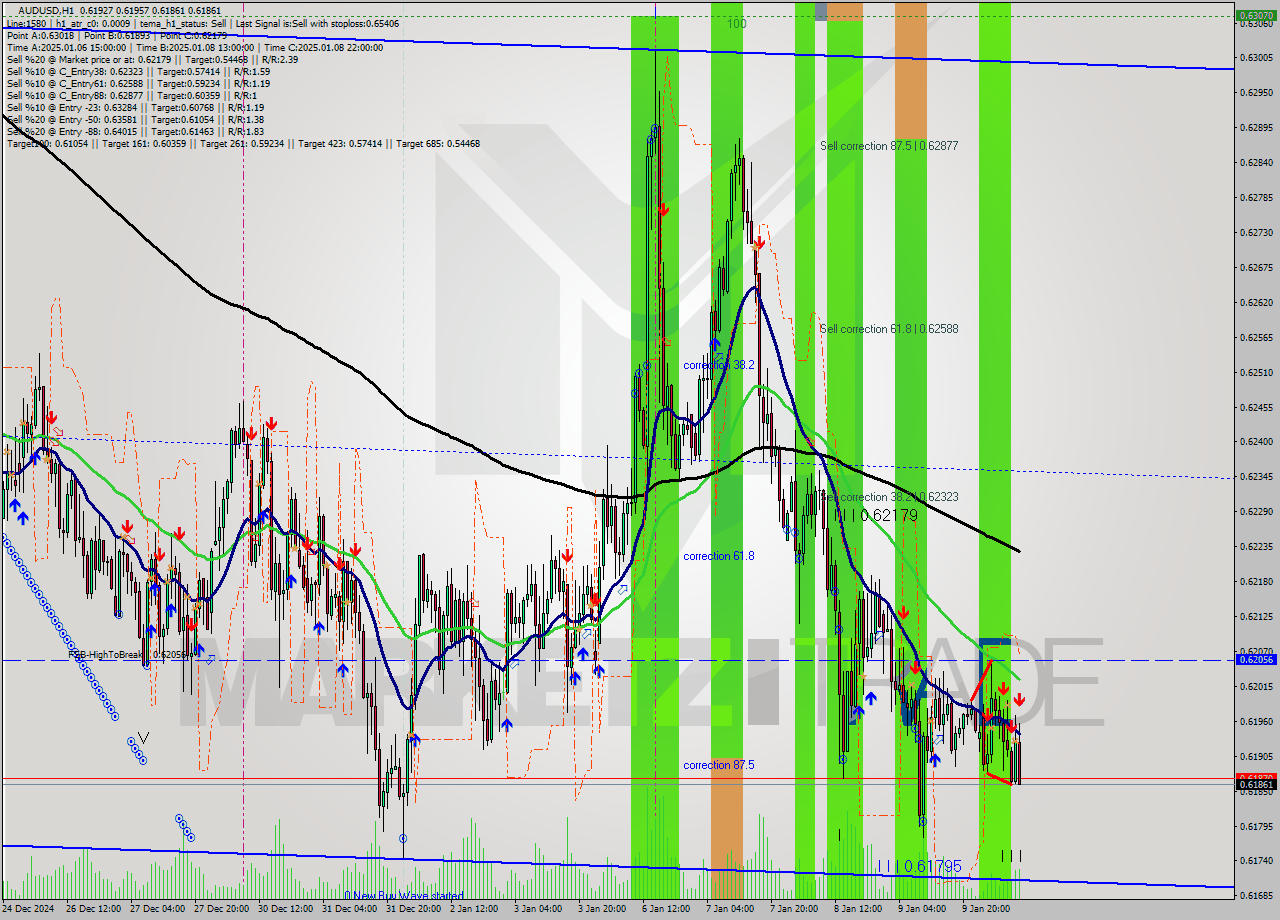Click the '8 Jan 12:00' time label

click(858, 909)
